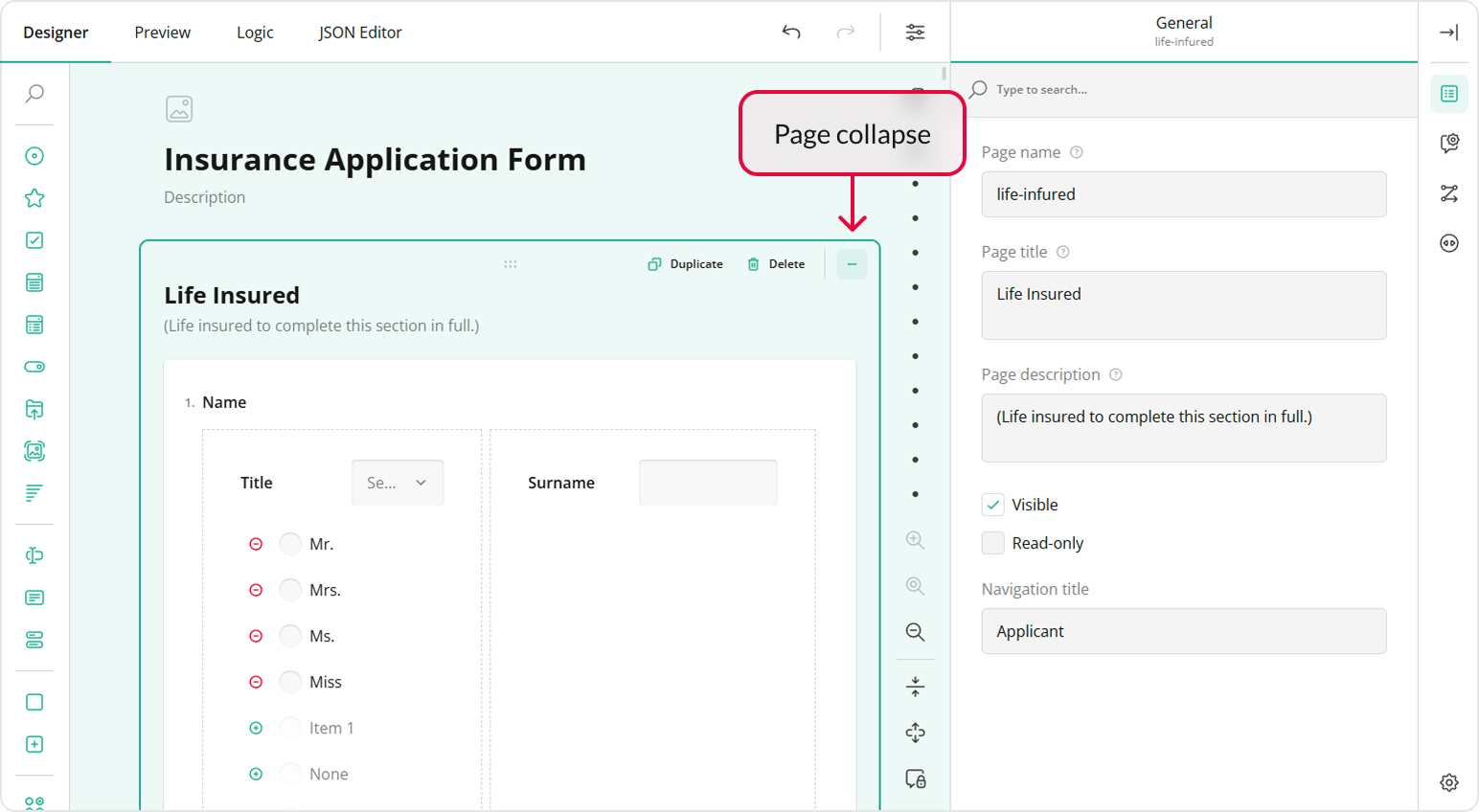Viewport: 1479px width, 812px height.
Task: Collapse the Life Insured page
Action: point(852,264)
